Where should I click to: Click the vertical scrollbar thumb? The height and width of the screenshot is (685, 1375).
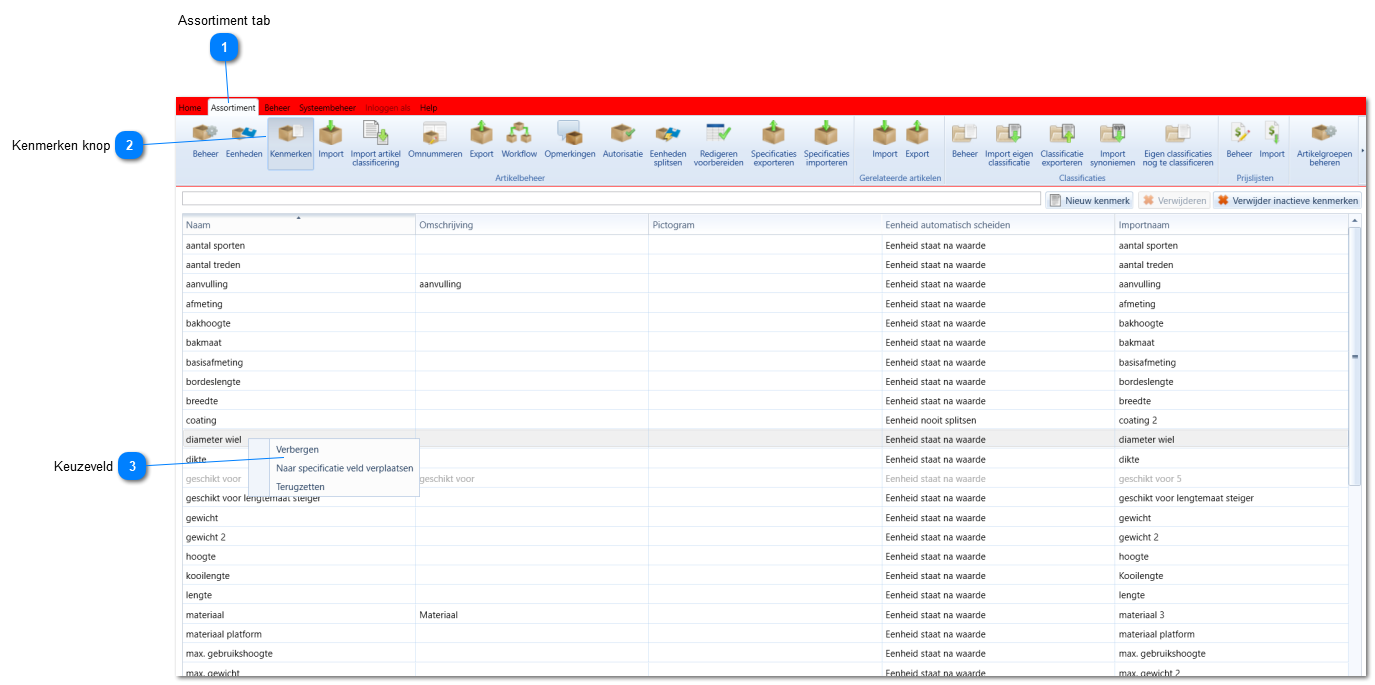pos(1355,356)
